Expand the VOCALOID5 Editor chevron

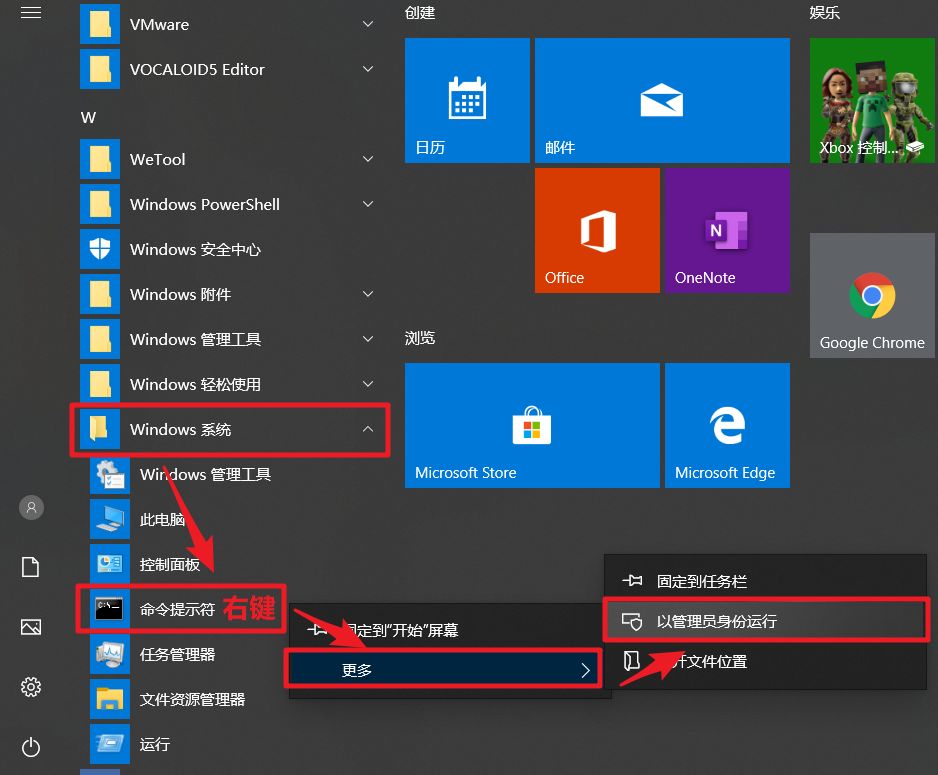(368, 69)
